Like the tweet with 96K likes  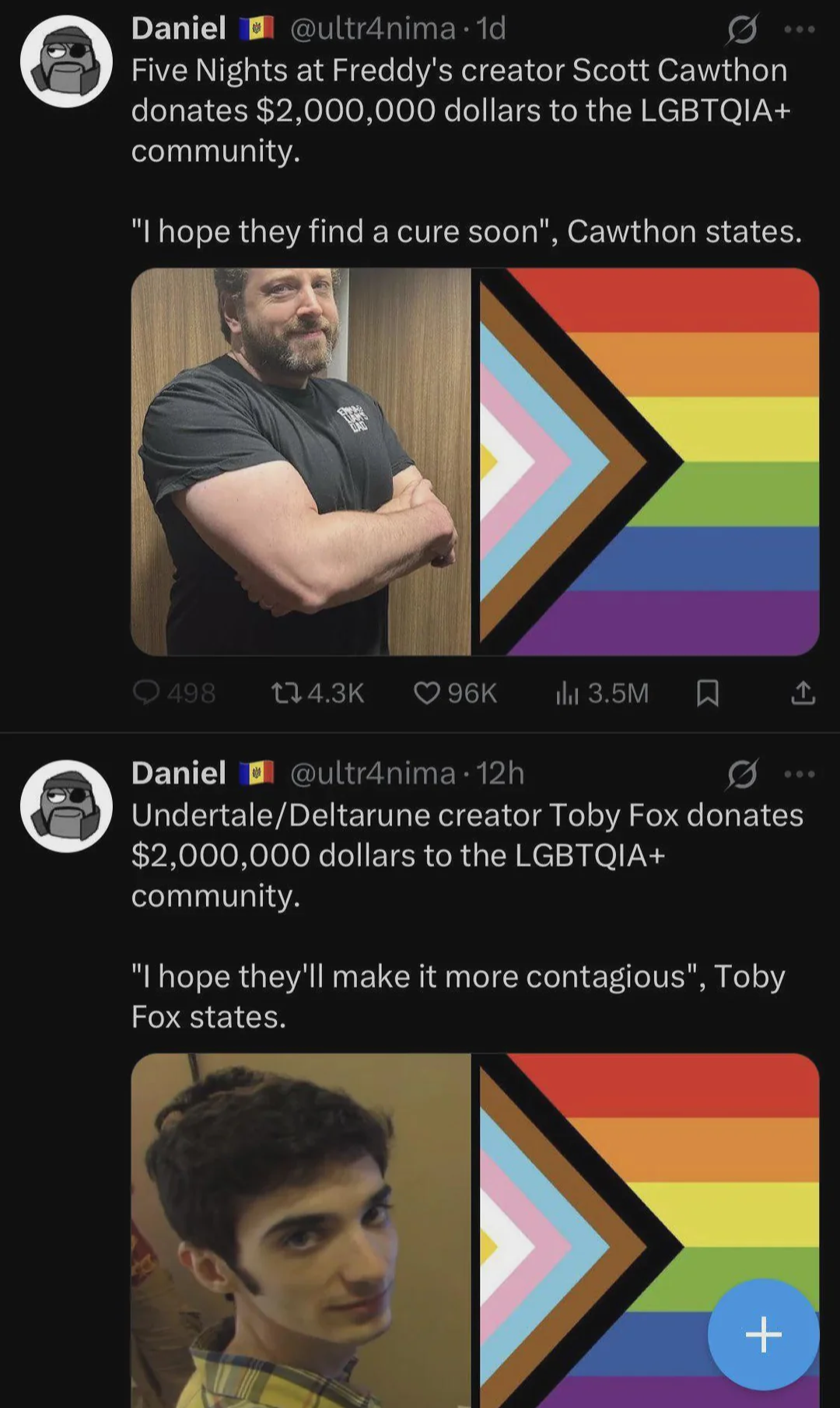tap(455, 692)
